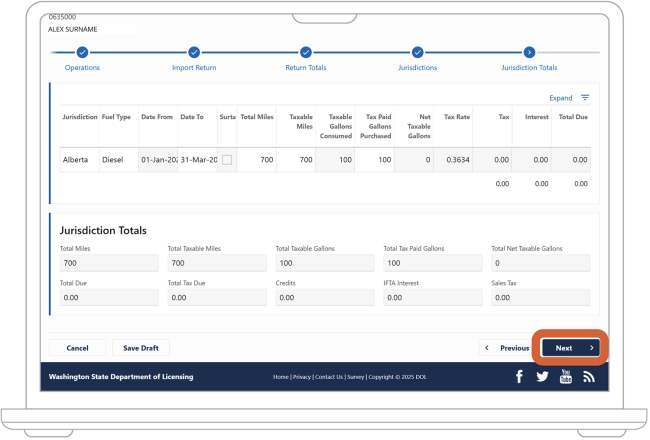Viewport: 650px width, 440px height.
Task: Open the table filter icon beside Expand
Action: 585,97
